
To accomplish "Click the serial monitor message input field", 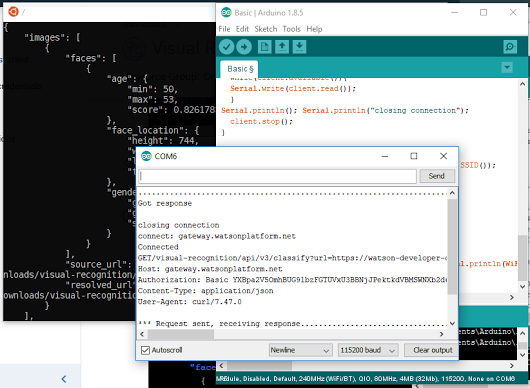I will pos(278,176).
